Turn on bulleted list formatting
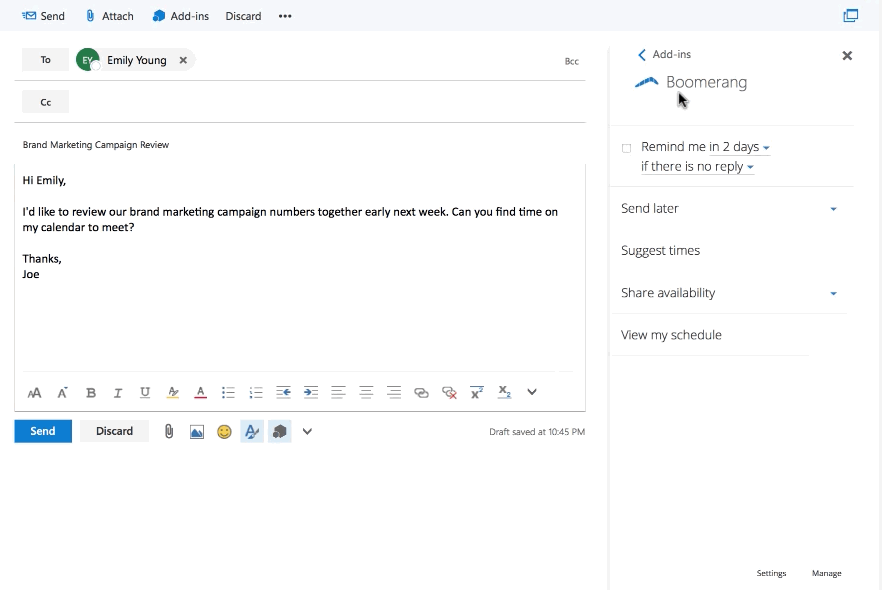Image resolution: width=882 pixels, height=590 pixels. point(228,393)
